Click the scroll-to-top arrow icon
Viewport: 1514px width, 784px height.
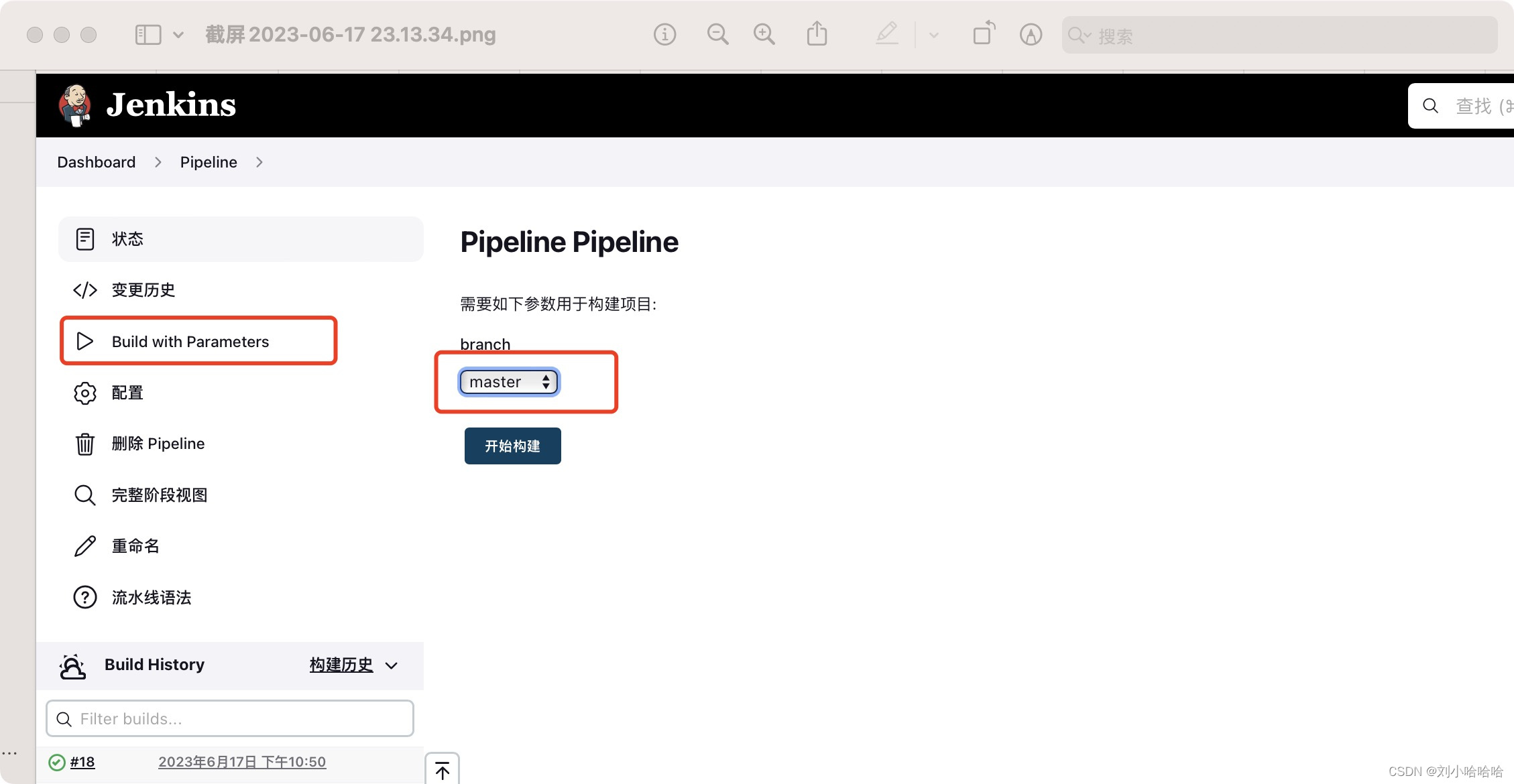(443, 771)
